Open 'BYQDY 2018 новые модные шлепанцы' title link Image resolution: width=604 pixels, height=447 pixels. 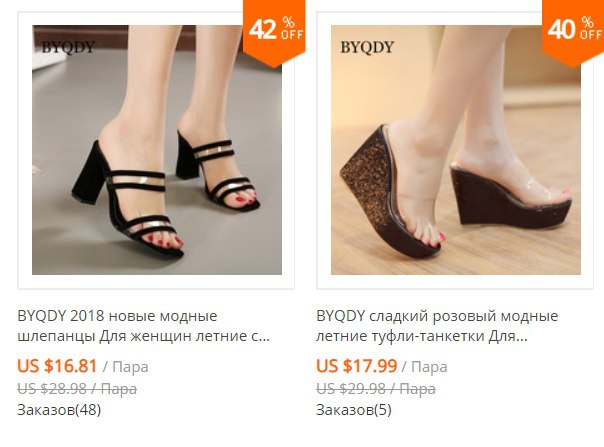click(x=144, y=326)
